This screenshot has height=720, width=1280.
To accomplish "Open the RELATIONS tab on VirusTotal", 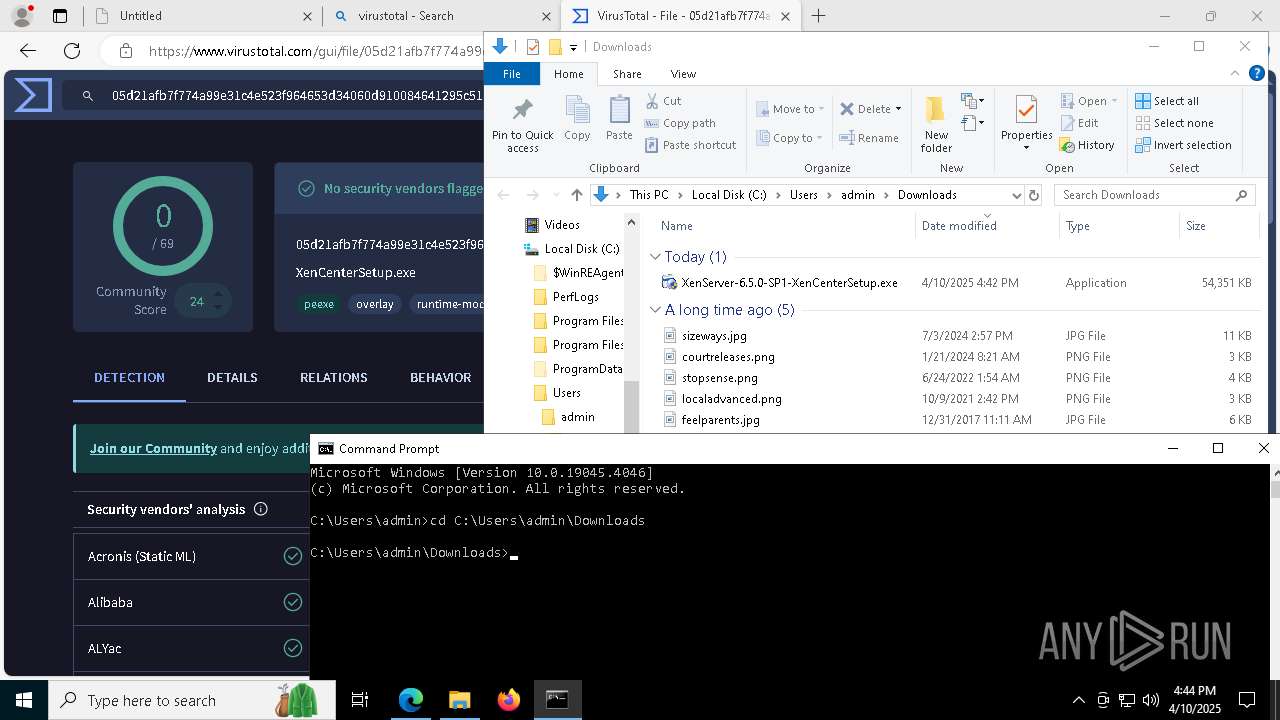I will pyautogui.click(x=334, y=377).
